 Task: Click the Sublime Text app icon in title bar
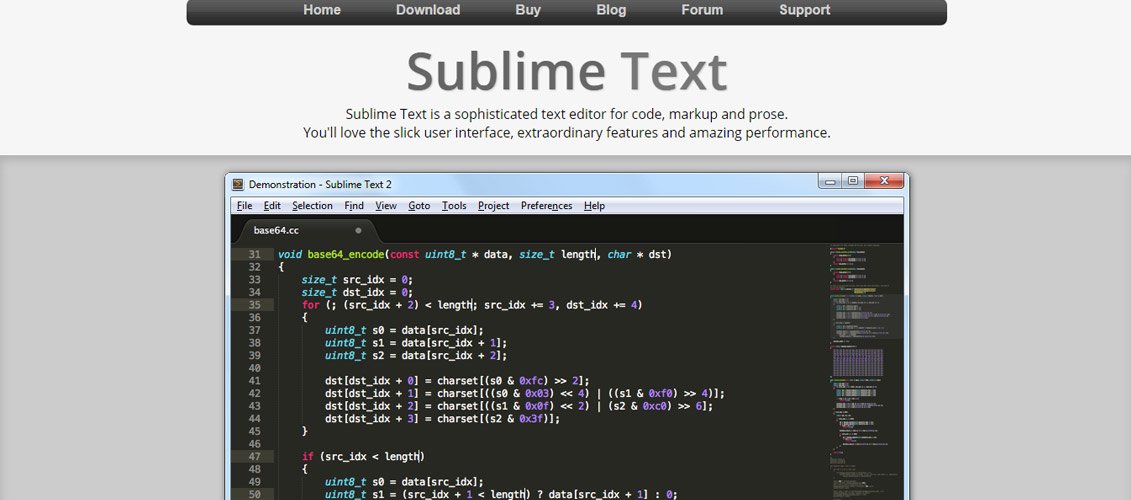[238, 184]
